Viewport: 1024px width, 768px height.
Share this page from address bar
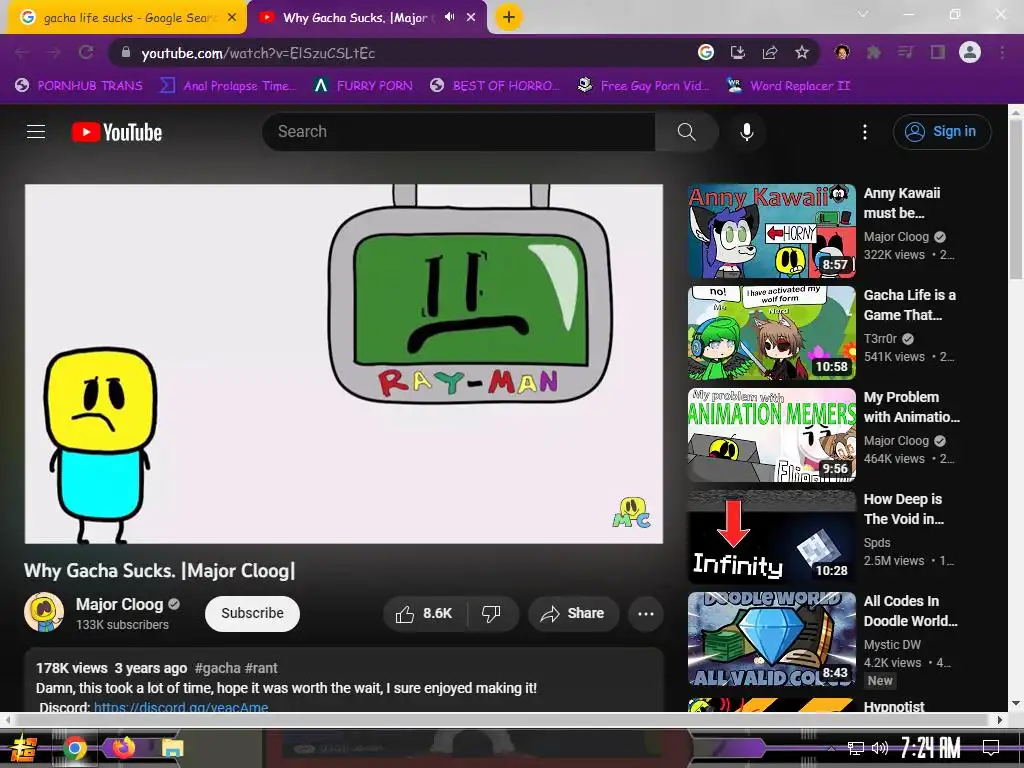[770, 53]
